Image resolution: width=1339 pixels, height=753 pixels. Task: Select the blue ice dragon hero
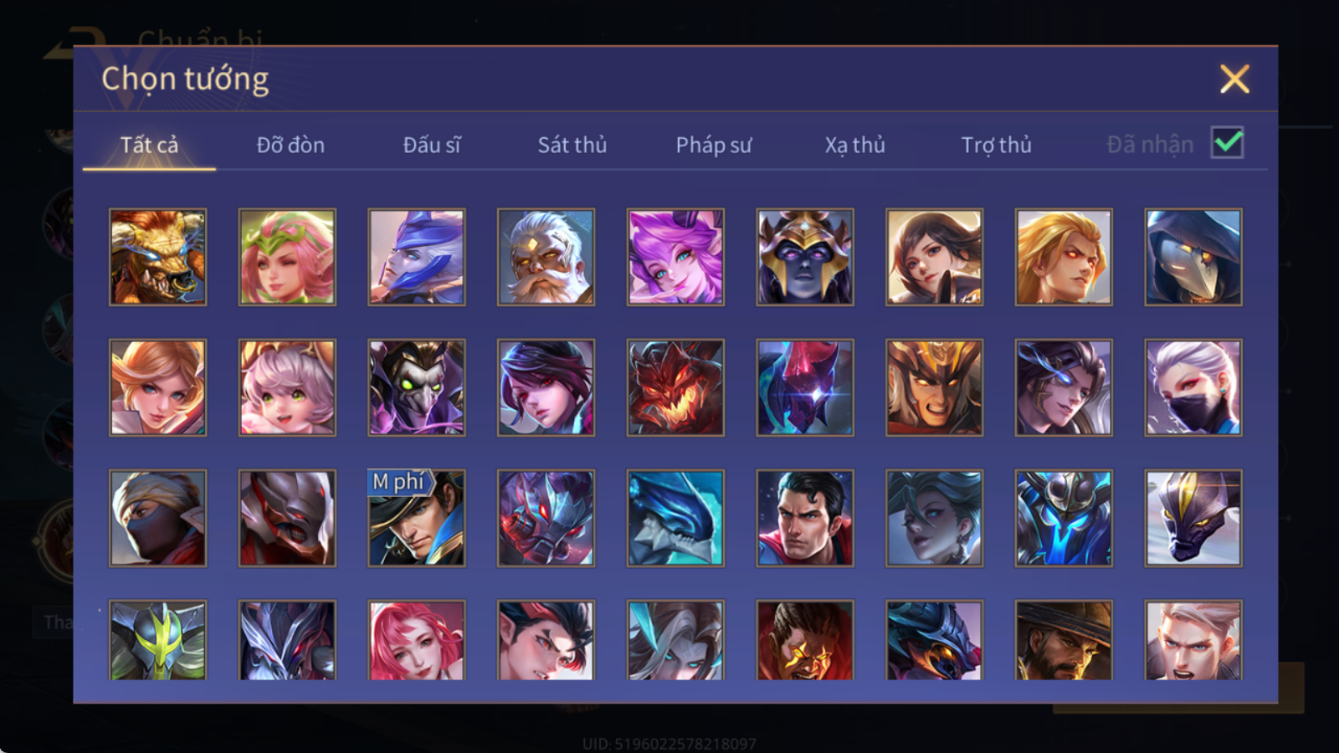click(676, 518)
